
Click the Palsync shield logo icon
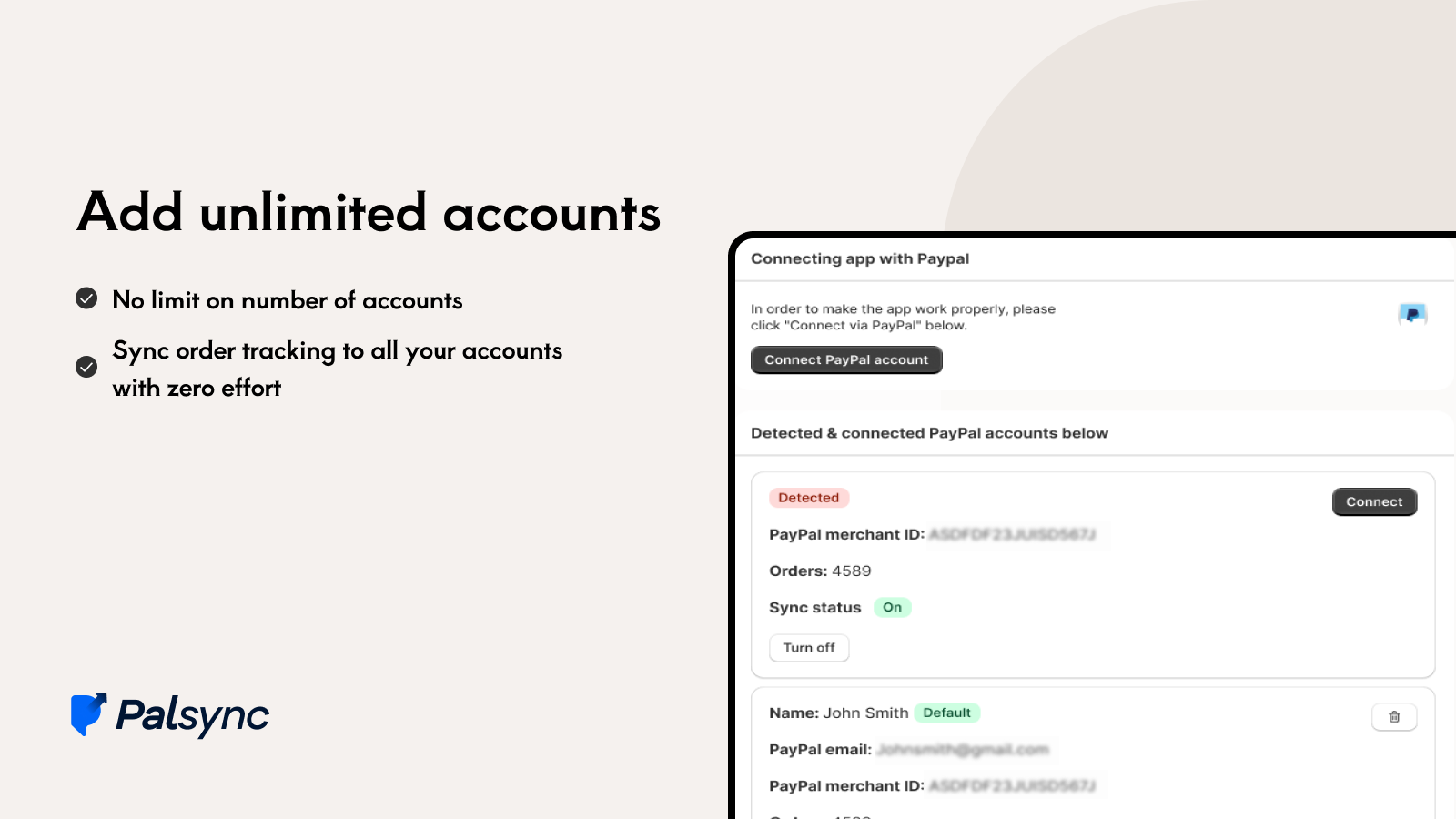89,714
